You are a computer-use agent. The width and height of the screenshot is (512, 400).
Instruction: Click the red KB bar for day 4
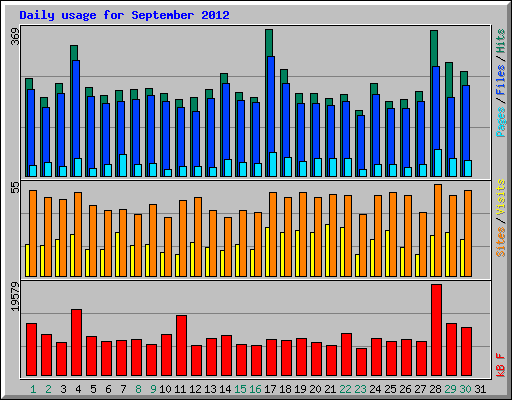click(76, 343)
